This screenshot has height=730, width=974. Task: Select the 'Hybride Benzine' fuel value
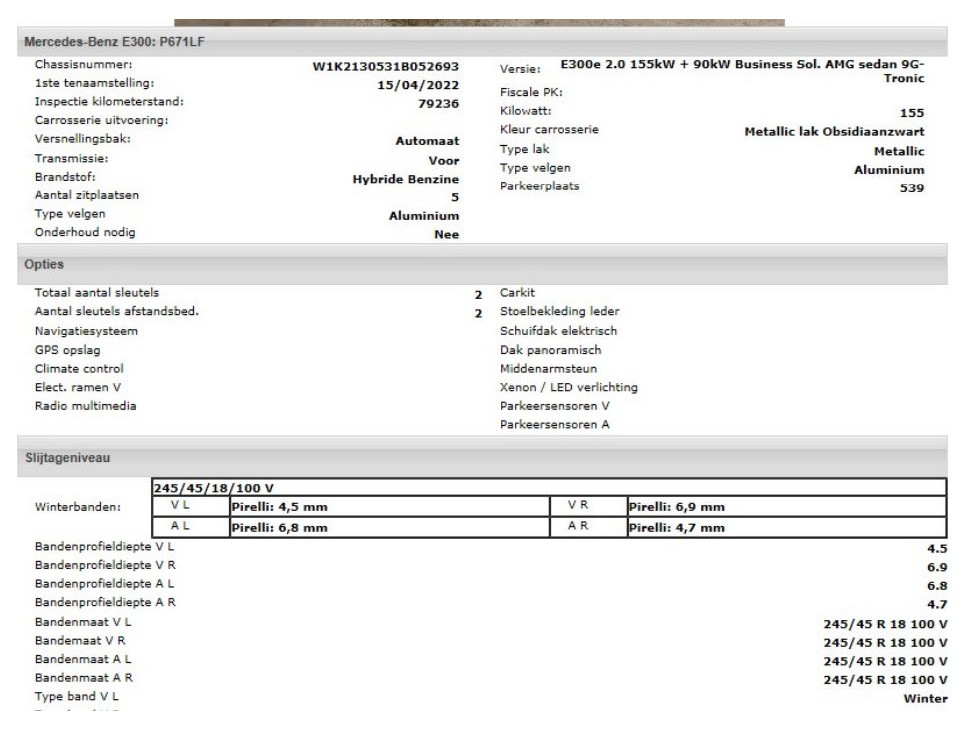406,180
